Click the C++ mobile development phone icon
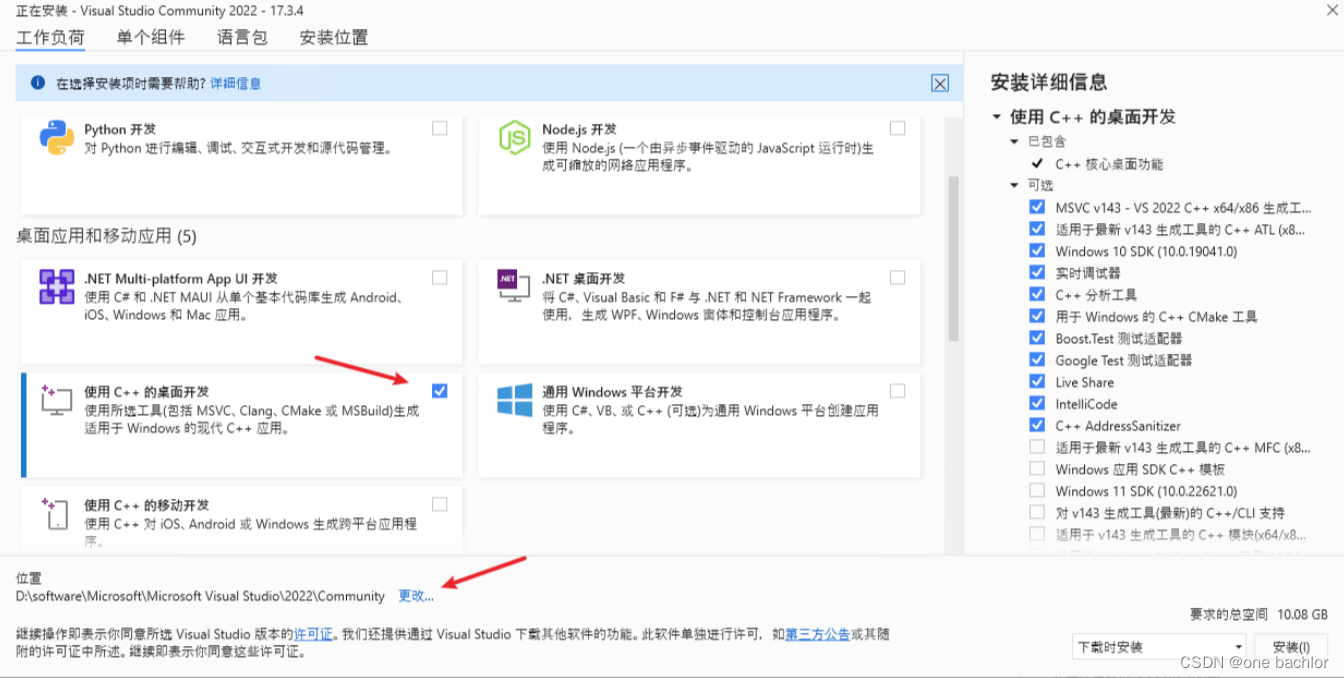Viewport: 1344px width, 678px height. [57, 513]
